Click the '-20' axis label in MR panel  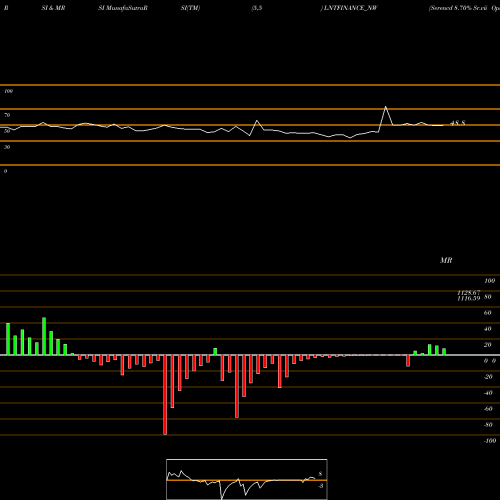click(488, 377)
